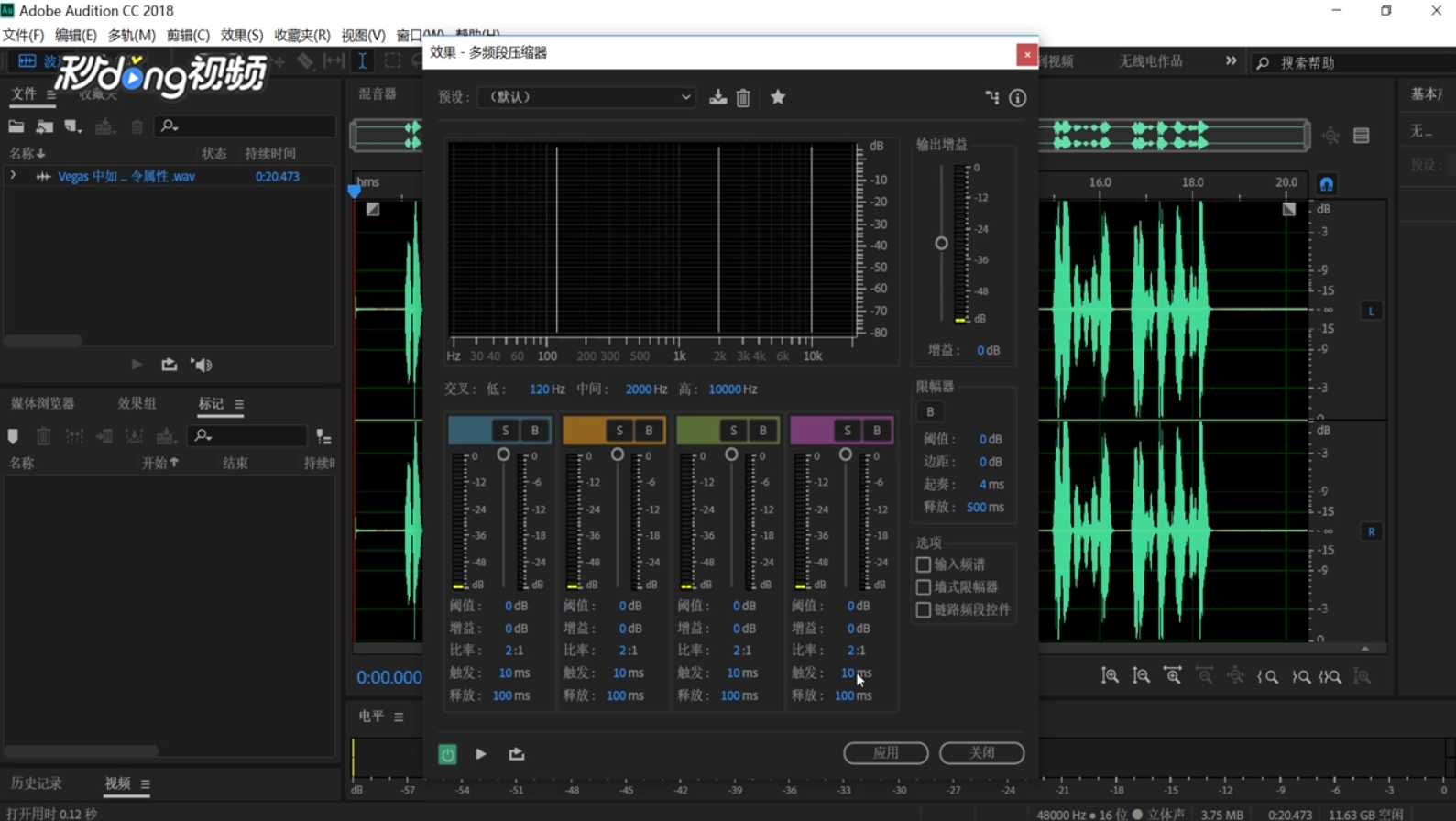Image resolution: width=1456 pixels, height=821 pixels.
Task: Zoom to selection icon
Action: click(1330, 676)
